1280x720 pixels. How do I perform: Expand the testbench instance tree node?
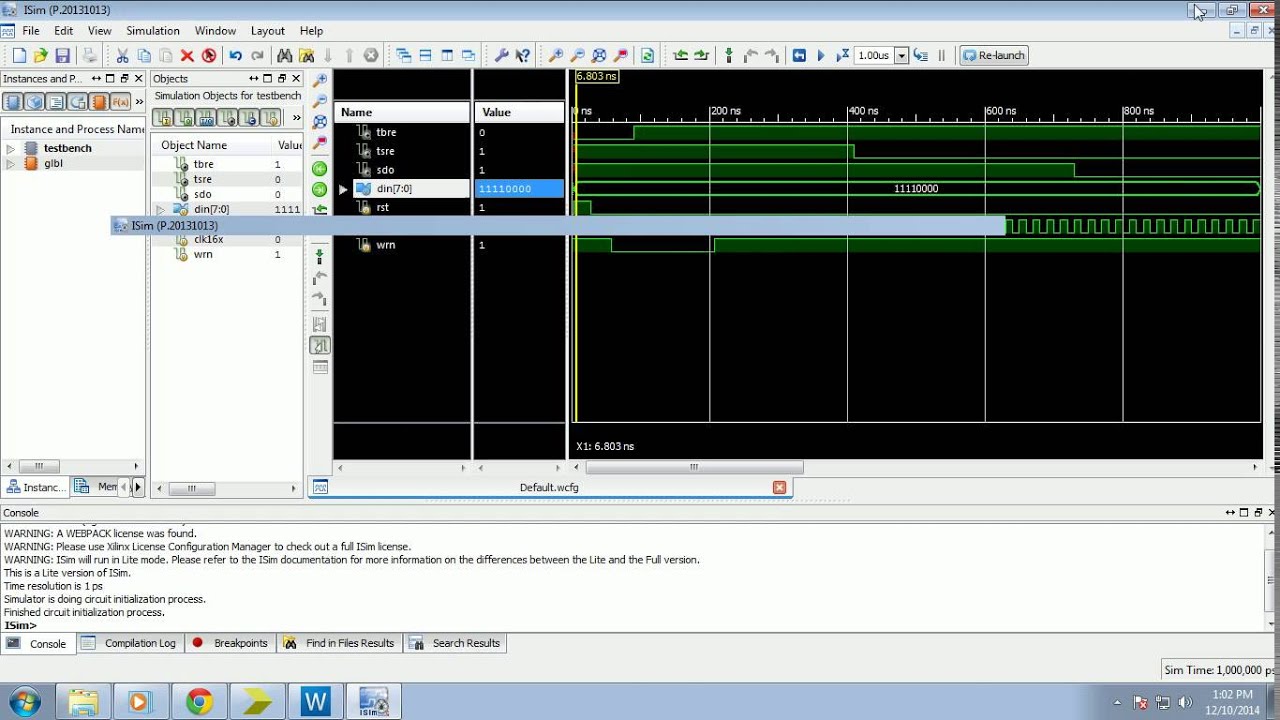(x=11, y=148)
